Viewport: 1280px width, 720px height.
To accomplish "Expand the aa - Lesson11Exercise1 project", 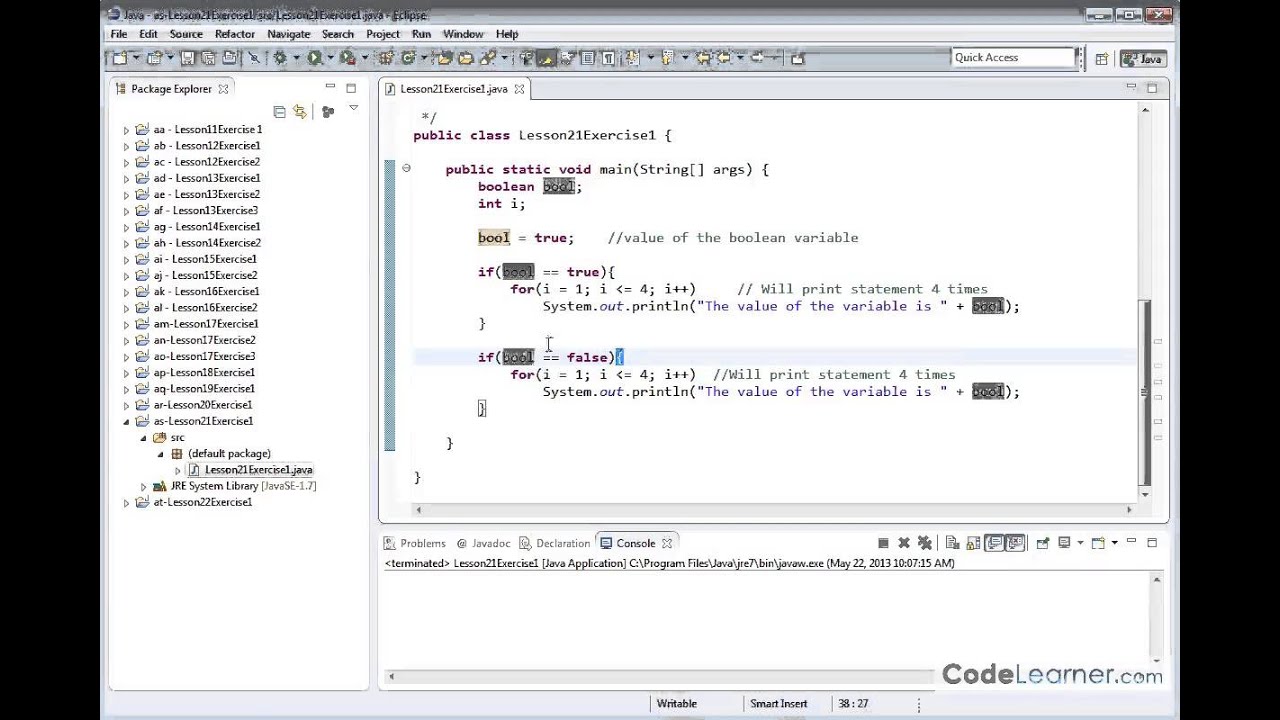I will [126, 130].
